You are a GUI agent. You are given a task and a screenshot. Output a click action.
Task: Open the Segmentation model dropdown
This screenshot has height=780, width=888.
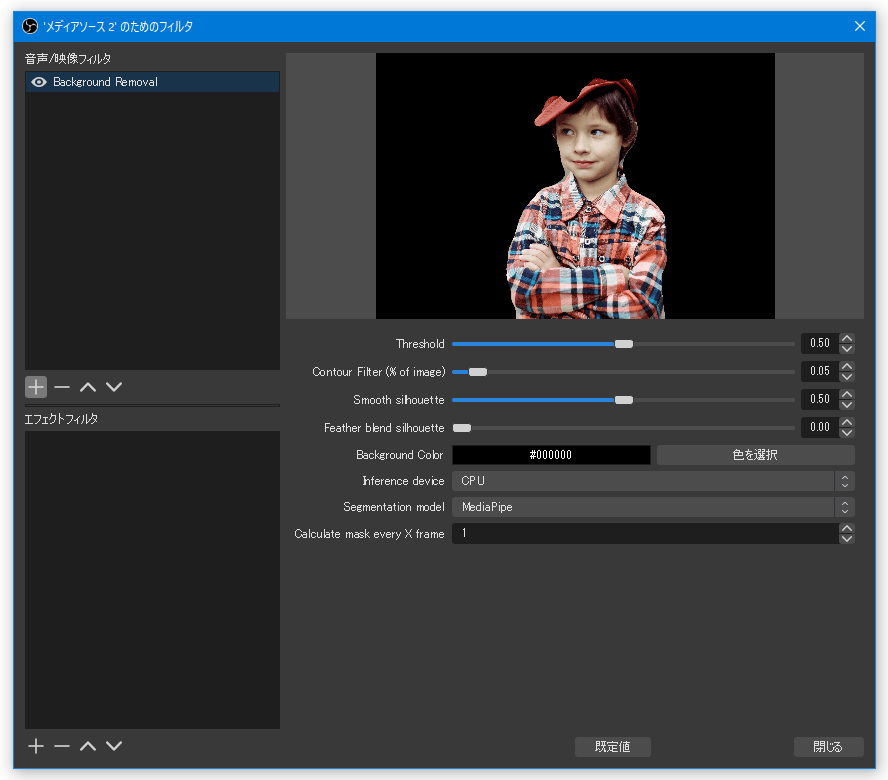tap(653, 507)
